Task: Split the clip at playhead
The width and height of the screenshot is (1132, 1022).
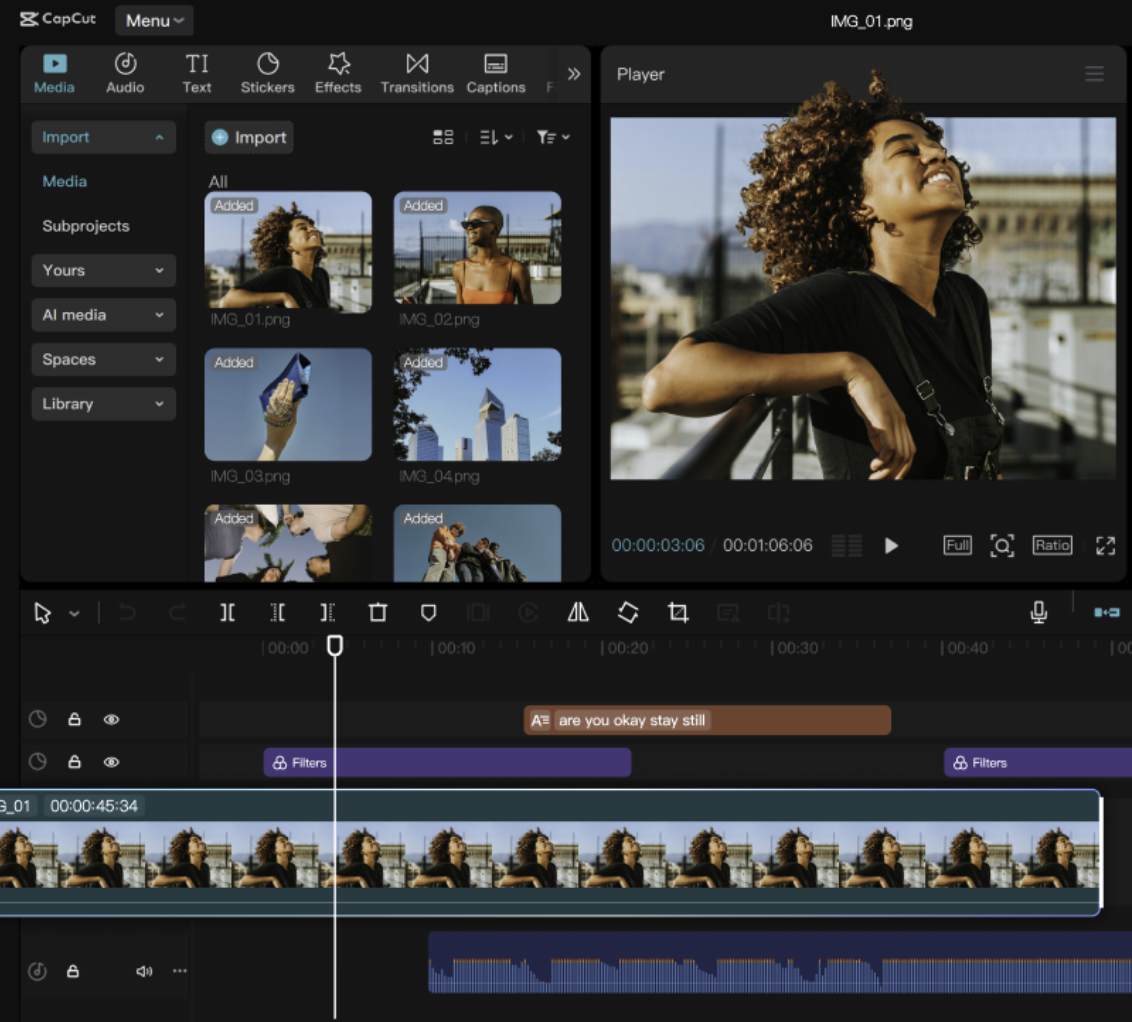Action: pos(227,613)
